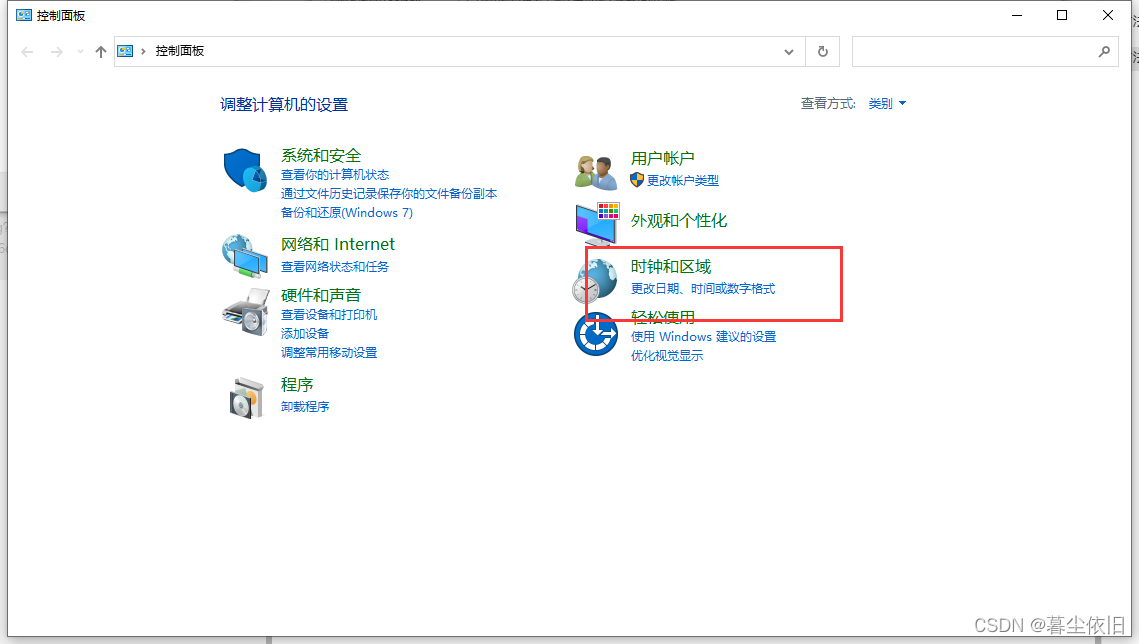The height and width of the screenshot is (644, 1139).
Task: Click the refresh button in address bar
Action: point(822,52)
